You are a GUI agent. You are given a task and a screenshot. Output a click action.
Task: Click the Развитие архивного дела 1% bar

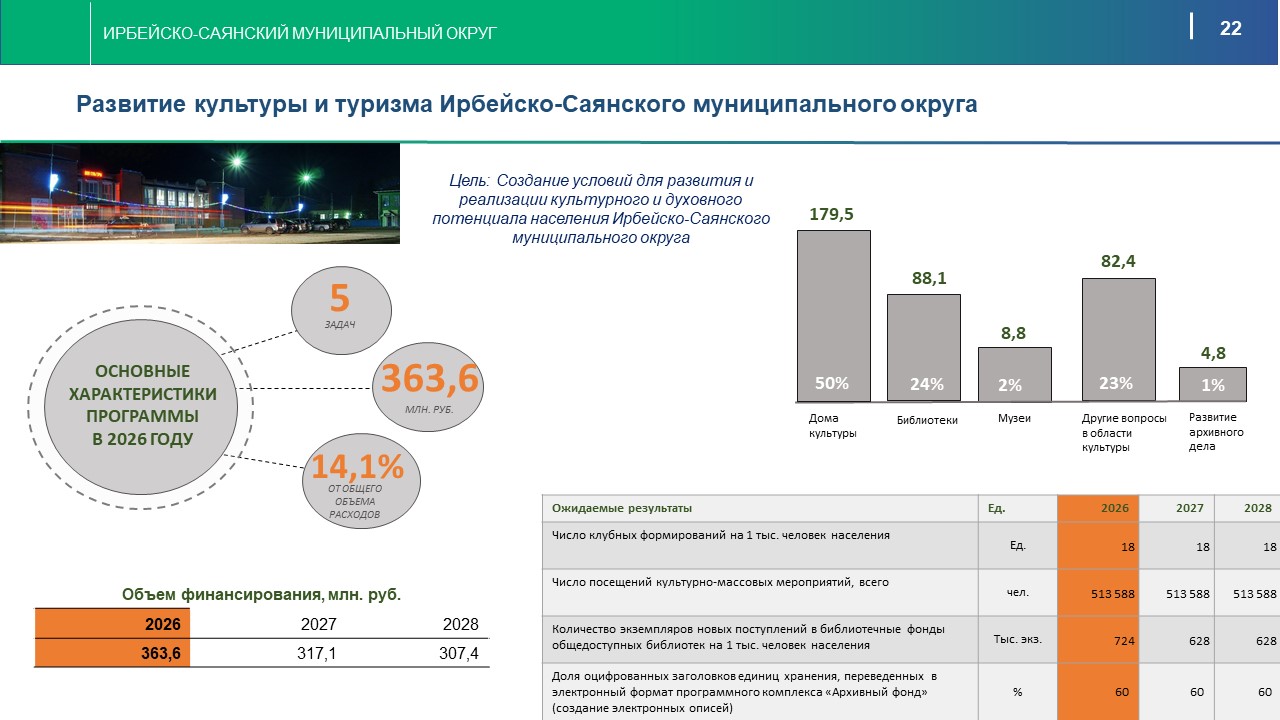click(1212, 384)
